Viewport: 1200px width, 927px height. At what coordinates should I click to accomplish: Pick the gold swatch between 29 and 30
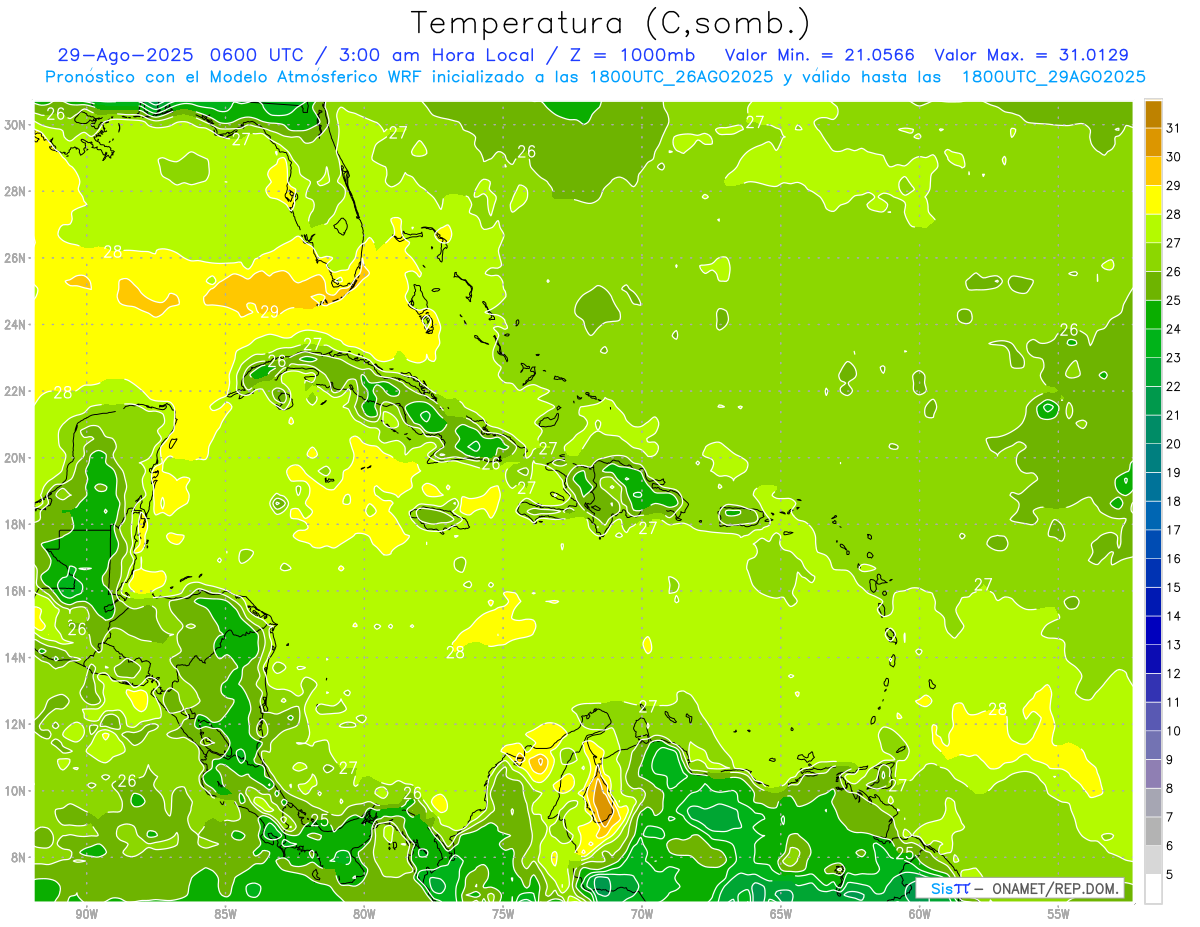[x=1153, y=171]
